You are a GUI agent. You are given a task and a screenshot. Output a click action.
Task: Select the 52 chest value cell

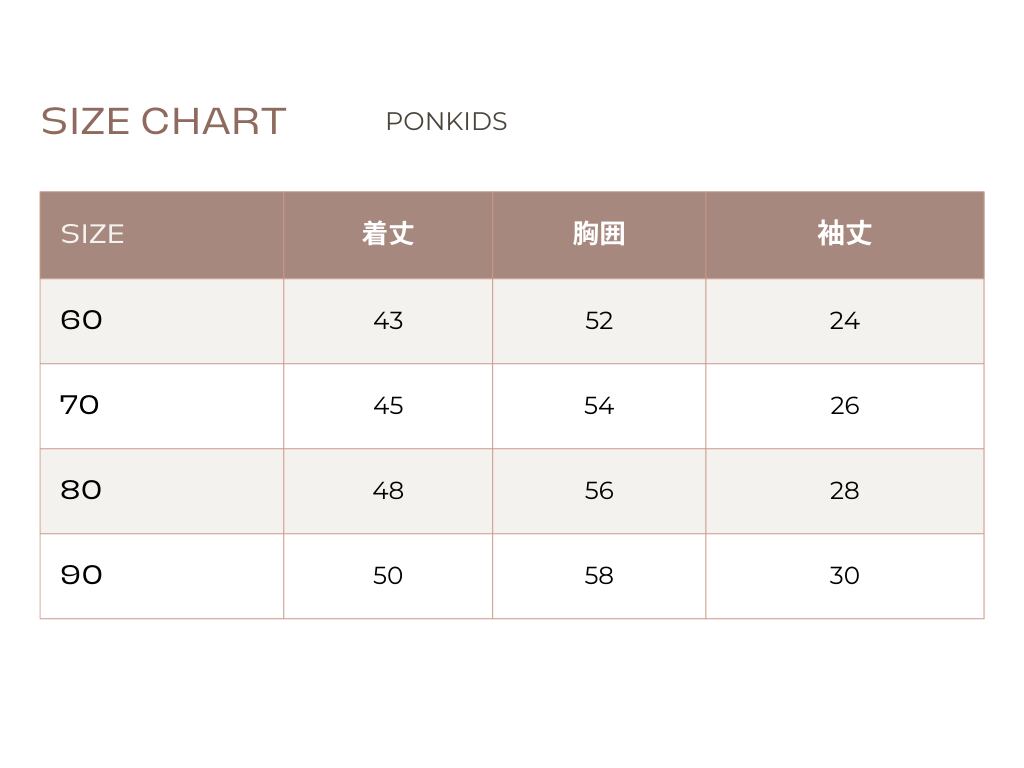pos(599,321)
